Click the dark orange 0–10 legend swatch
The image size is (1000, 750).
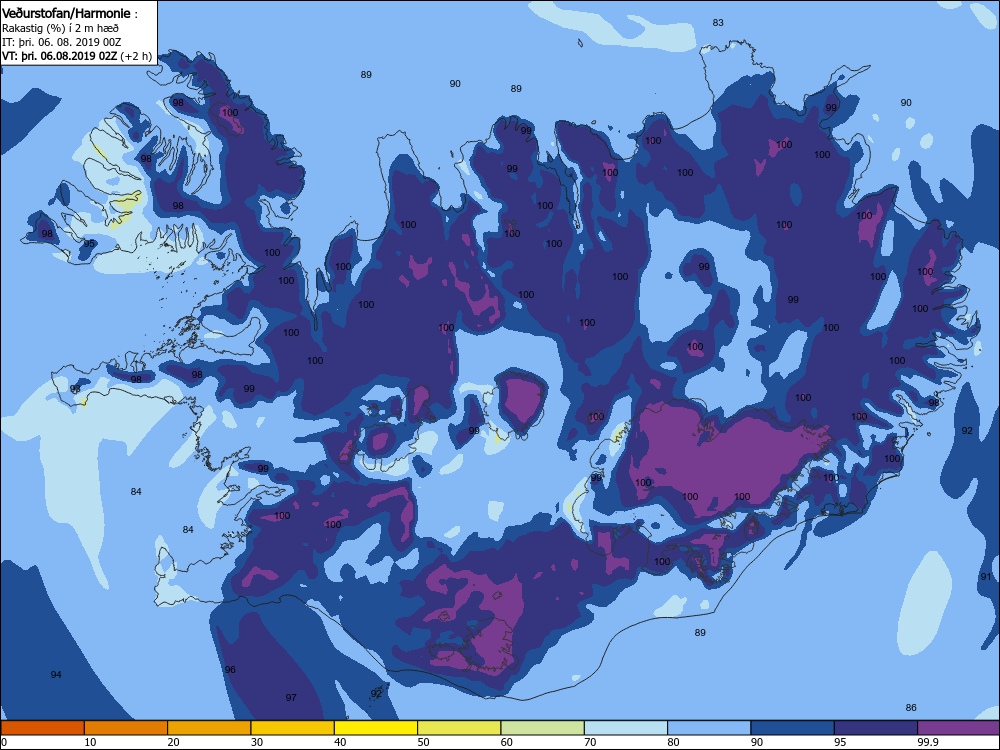42,728
